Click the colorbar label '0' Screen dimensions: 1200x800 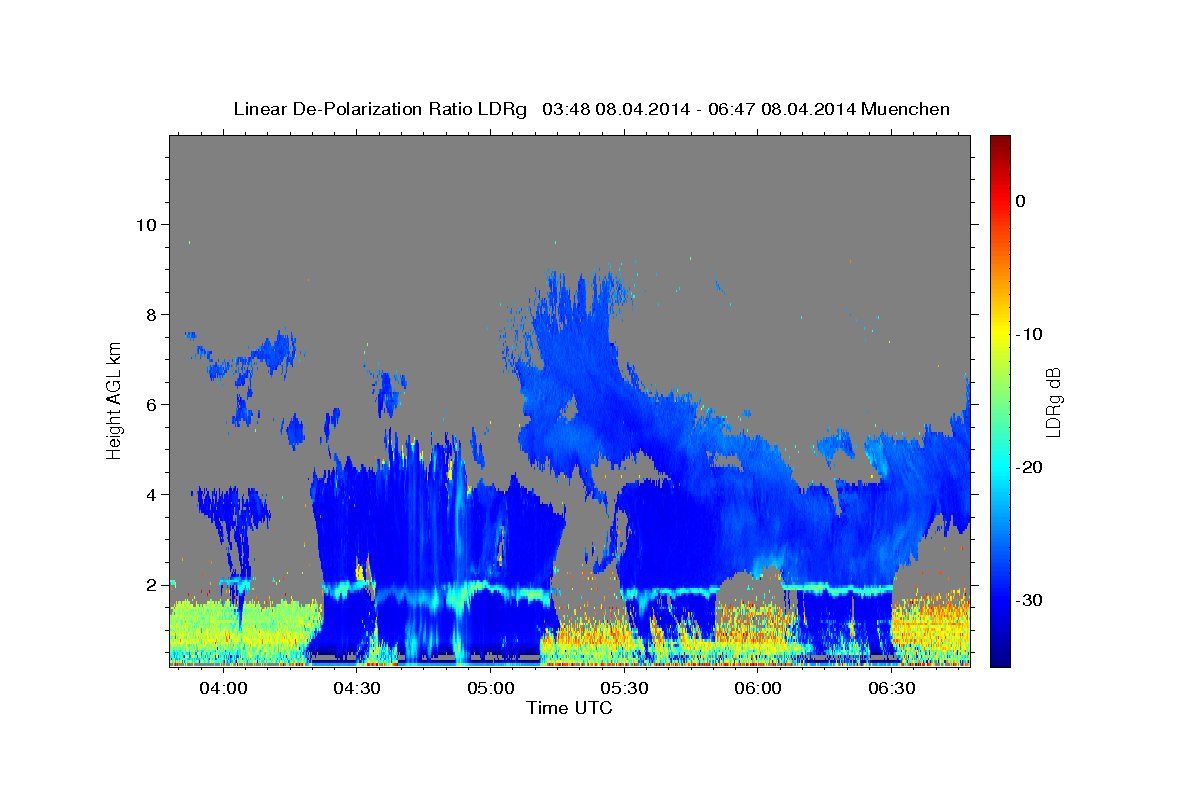[x=1021, y=201]
